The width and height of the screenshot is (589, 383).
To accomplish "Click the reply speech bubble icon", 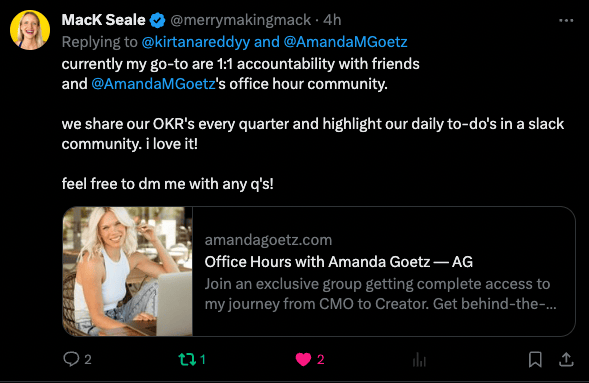I will [71, 359].
